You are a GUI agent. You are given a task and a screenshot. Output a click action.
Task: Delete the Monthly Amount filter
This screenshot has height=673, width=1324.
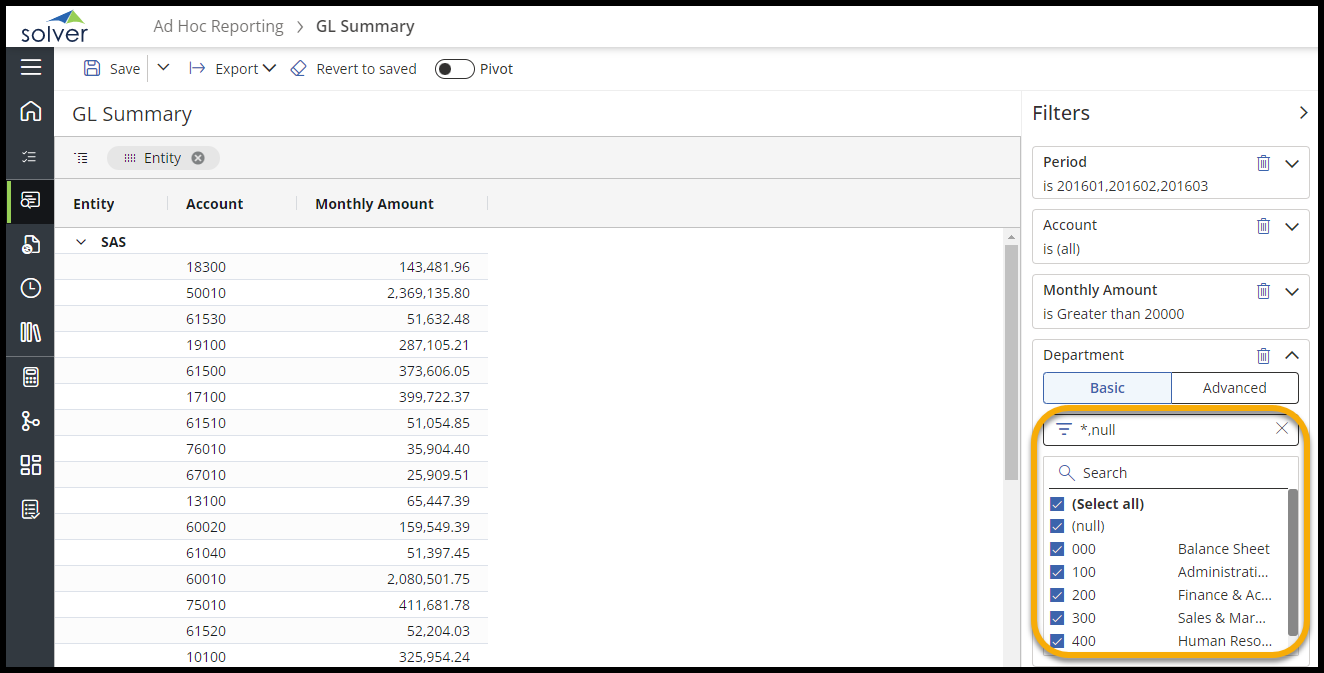(x=1263, y=291)
